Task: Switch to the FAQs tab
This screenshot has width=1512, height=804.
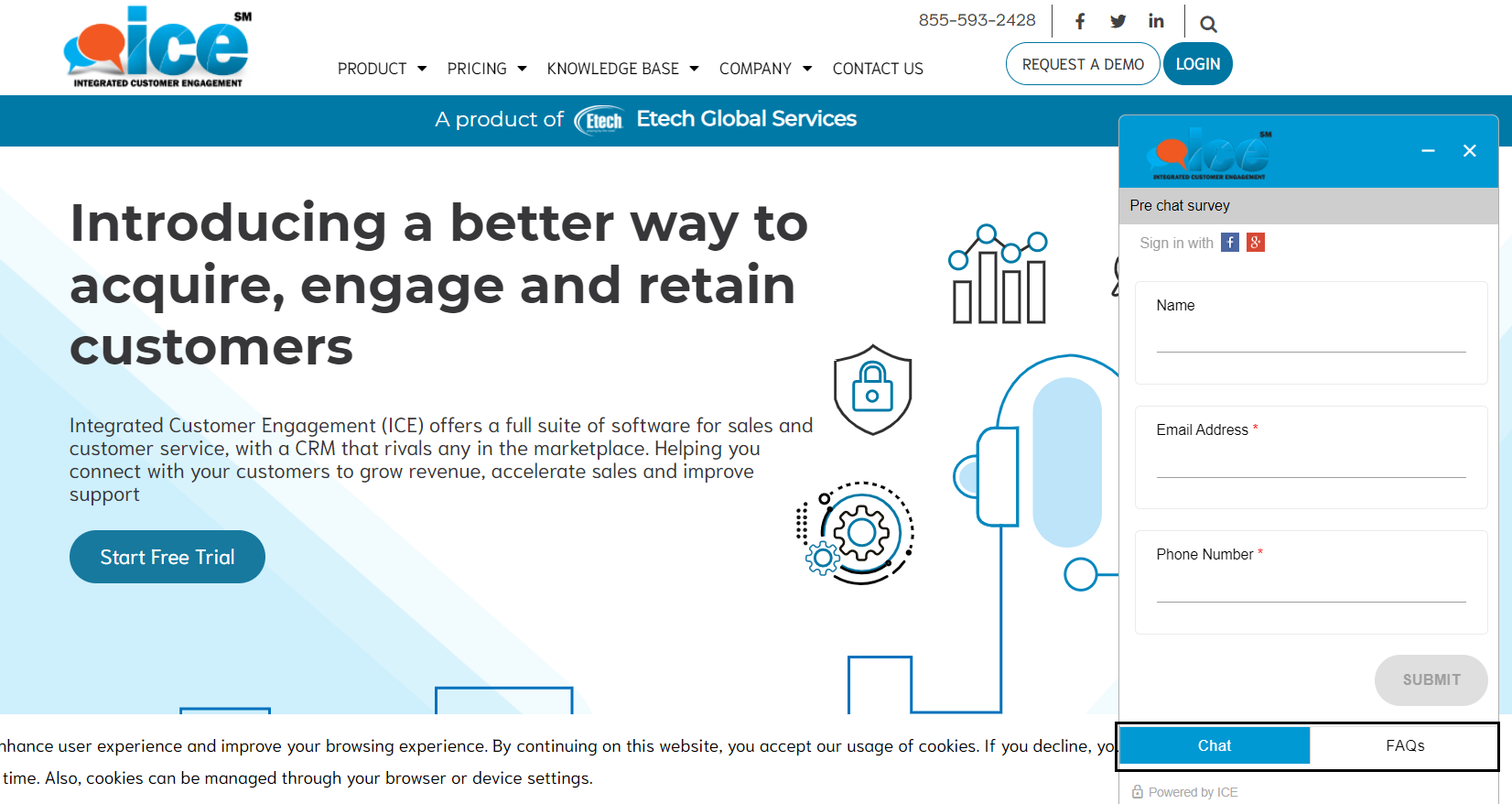Action: pos(1404,745)
